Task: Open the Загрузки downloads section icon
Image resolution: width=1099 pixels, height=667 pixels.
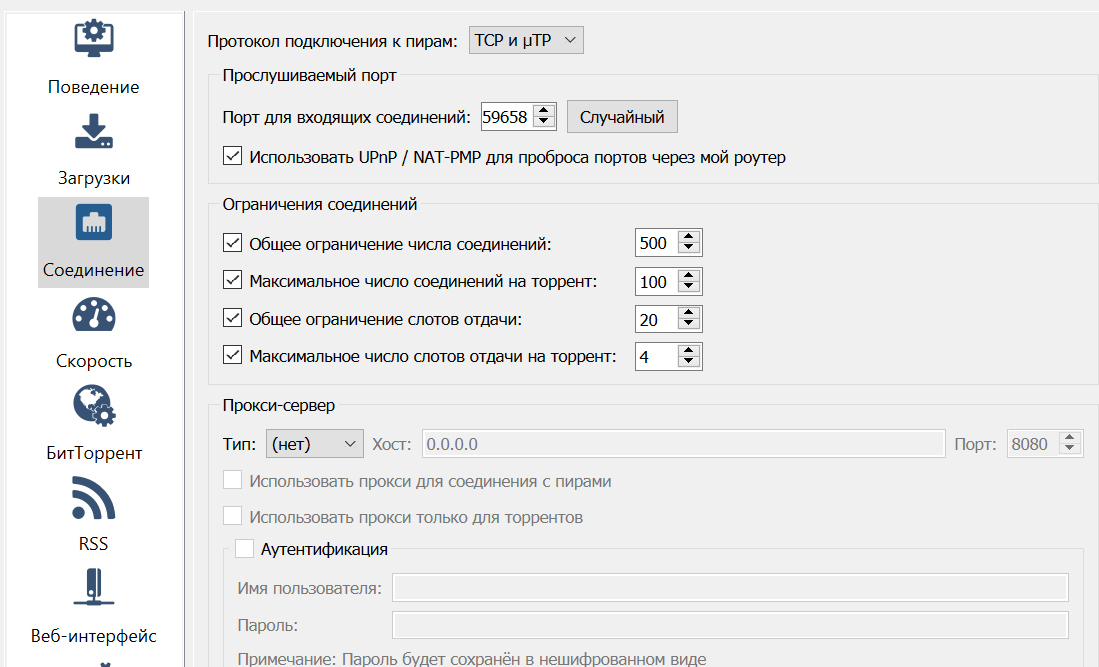Action: pyautogui.click(x=94, y=131)
